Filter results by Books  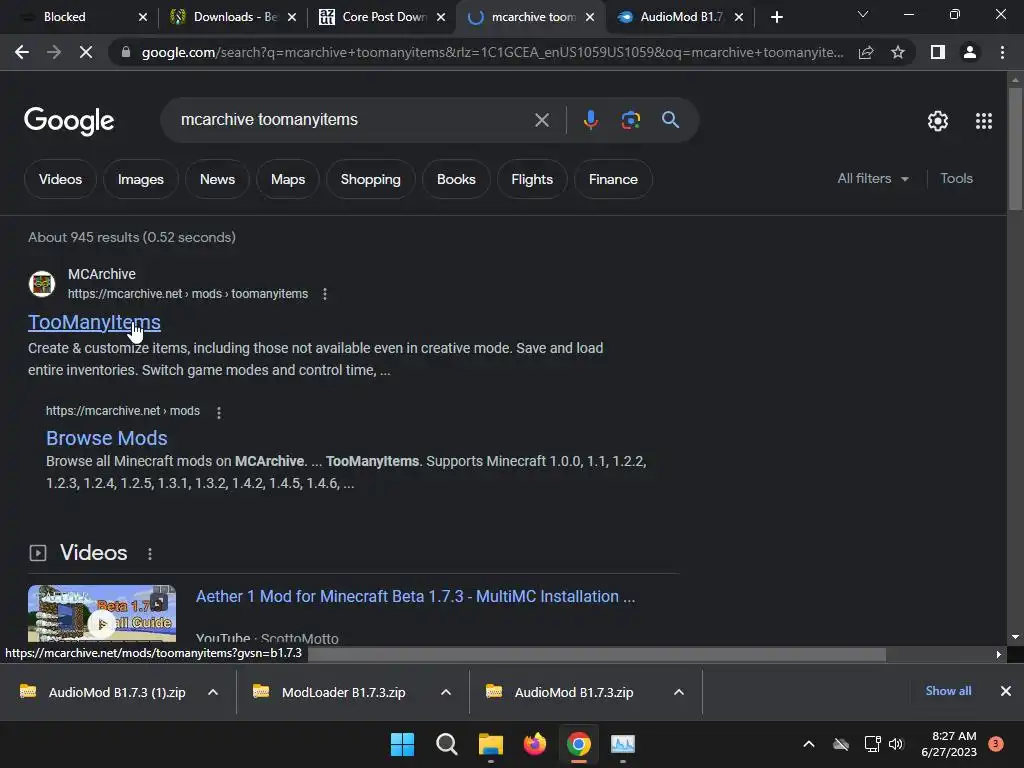coord(456,179)
